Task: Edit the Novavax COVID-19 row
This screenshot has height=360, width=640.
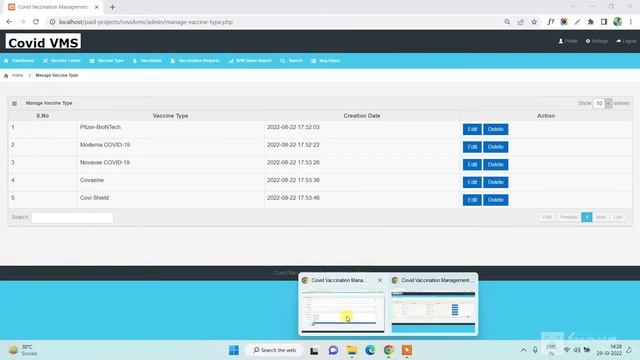Action: (472, 164)
